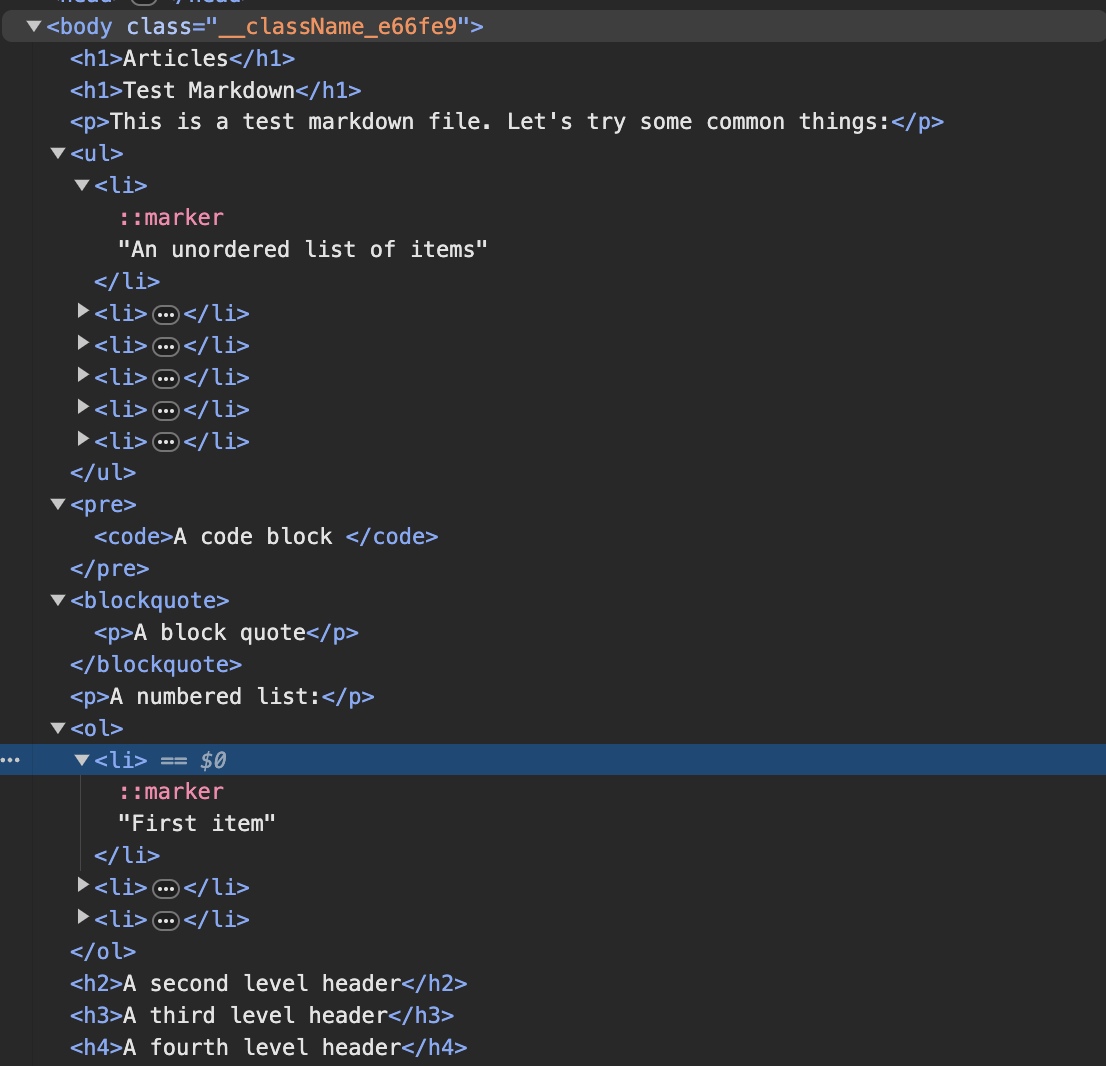Open the three-dot actions menu on selected li row
This screenshot has width=1106, height=1066.
(x=11, y=760)
